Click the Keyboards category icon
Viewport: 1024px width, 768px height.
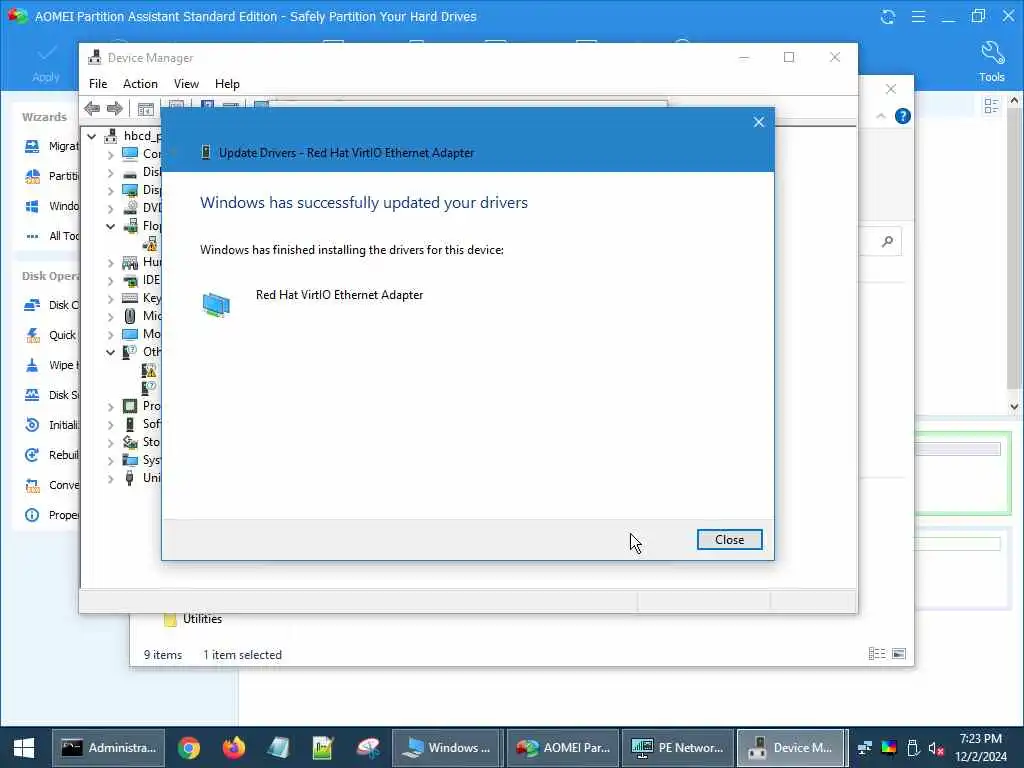131,298
